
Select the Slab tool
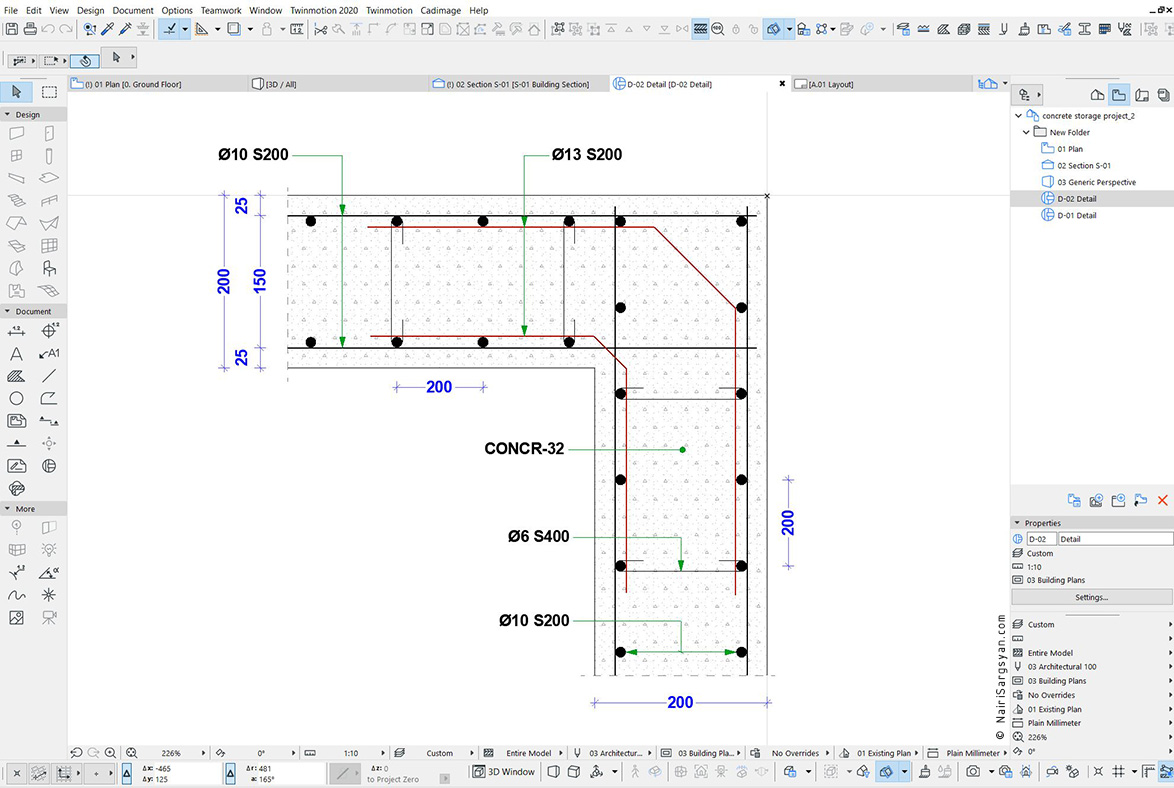[49, 178]
